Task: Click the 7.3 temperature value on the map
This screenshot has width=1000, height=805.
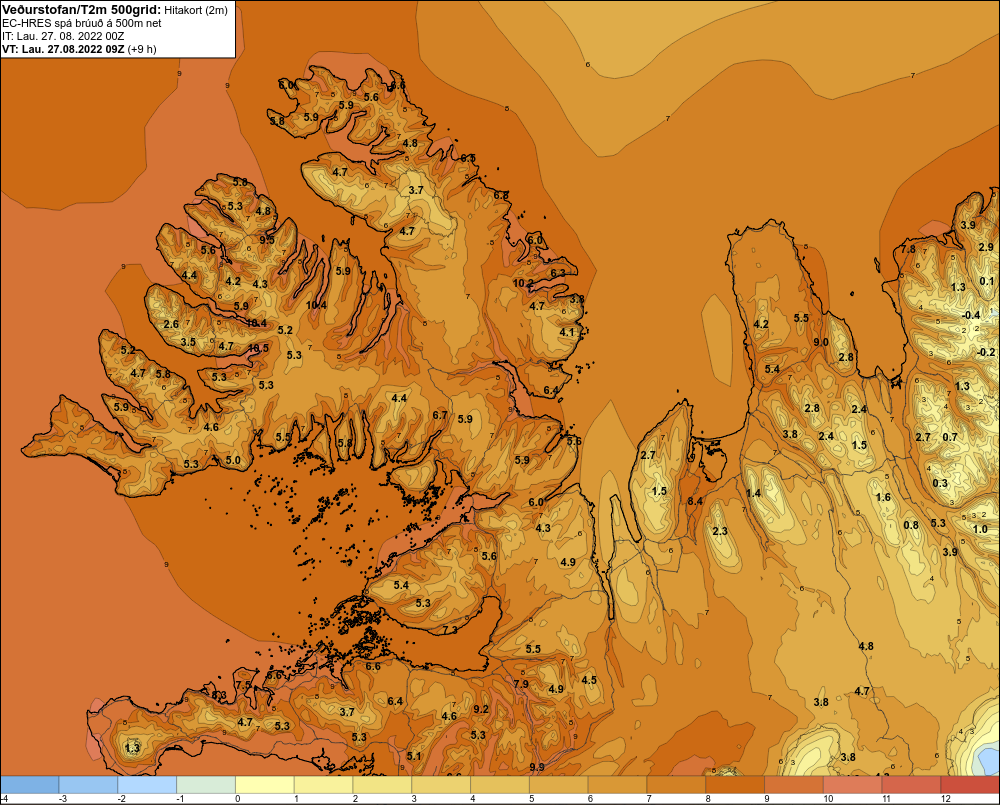Action: click(450, 630)
